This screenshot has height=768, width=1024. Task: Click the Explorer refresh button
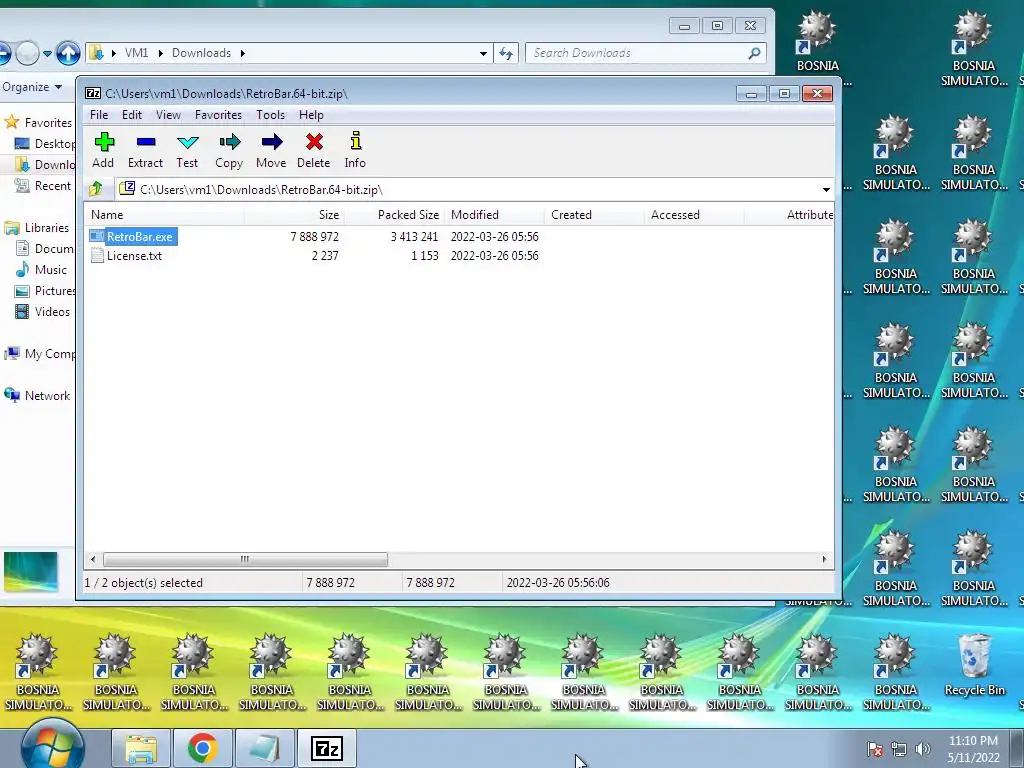point(506,54)
